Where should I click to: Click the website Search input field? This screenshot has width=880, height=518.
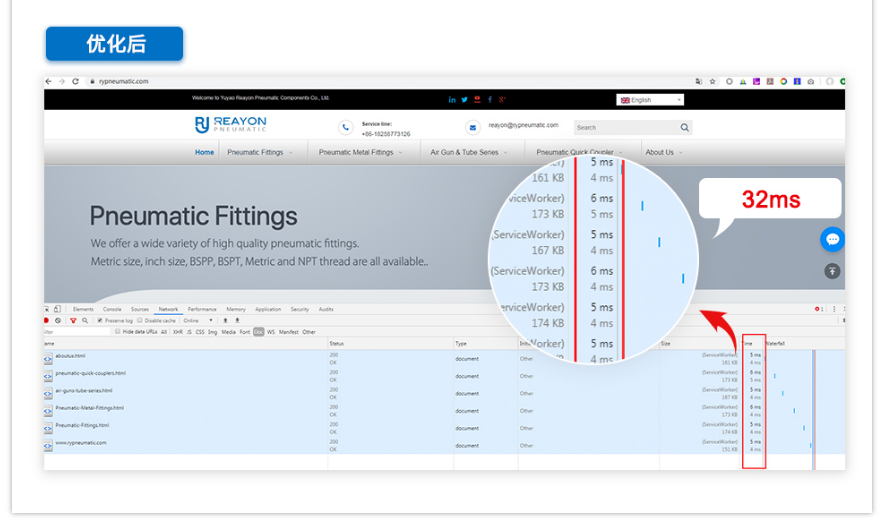tap(625, 128)
